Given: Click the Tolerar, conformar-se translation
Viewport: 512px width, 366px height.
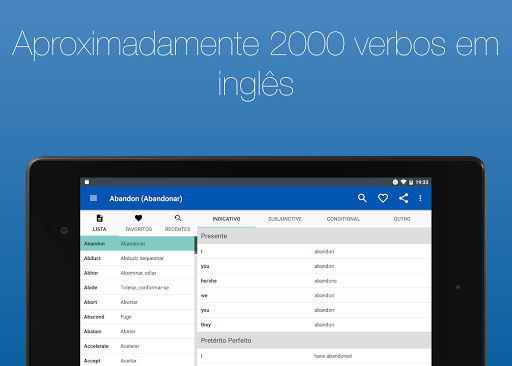Looking at the screenshot, I should [145, 287].
